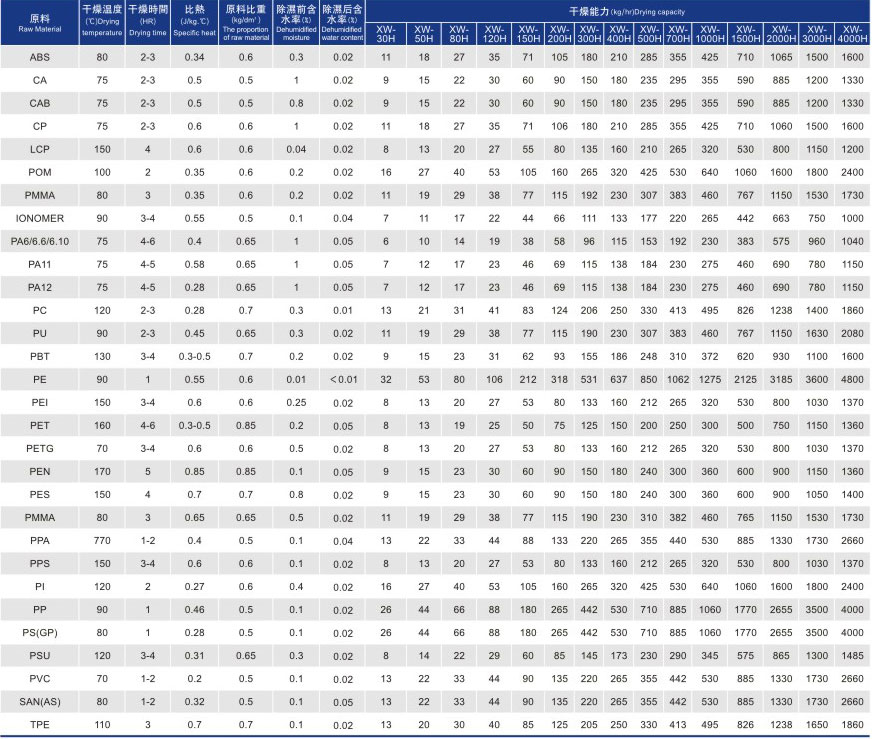Click the IONOMER row label

pos(39,217)
